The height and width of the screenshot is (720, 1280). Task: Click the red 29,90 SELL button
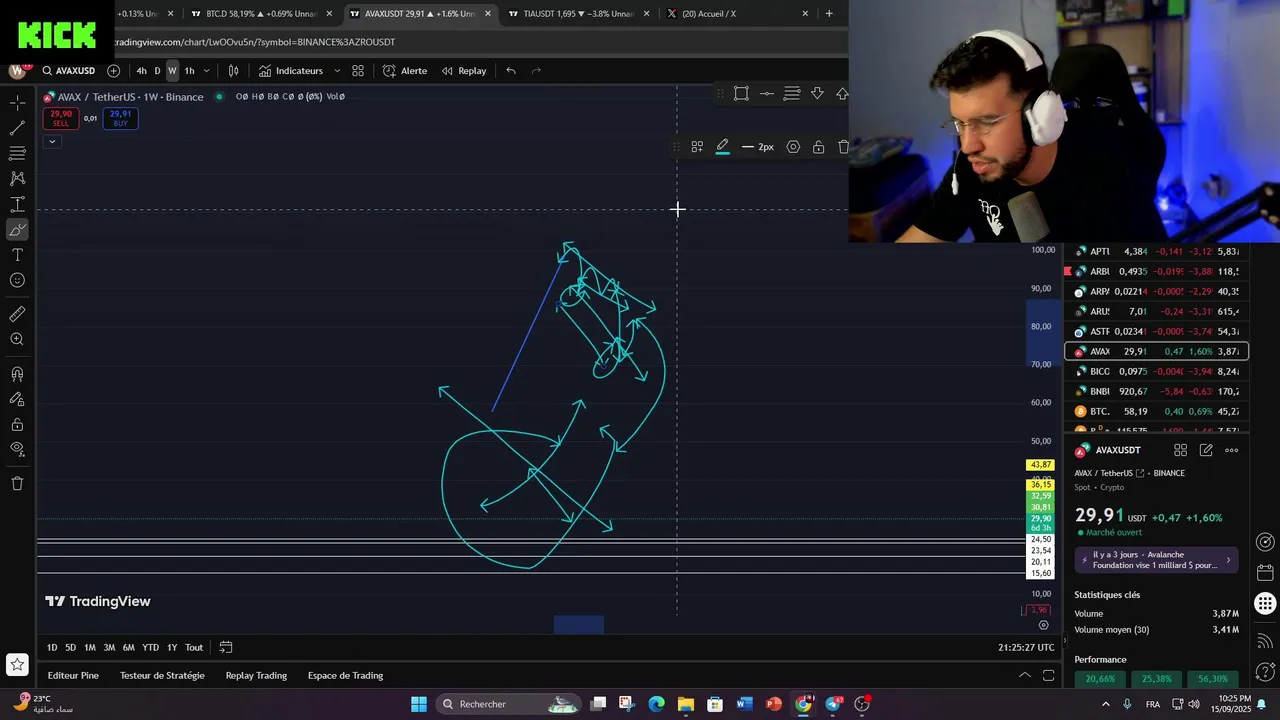click(61, 118)
